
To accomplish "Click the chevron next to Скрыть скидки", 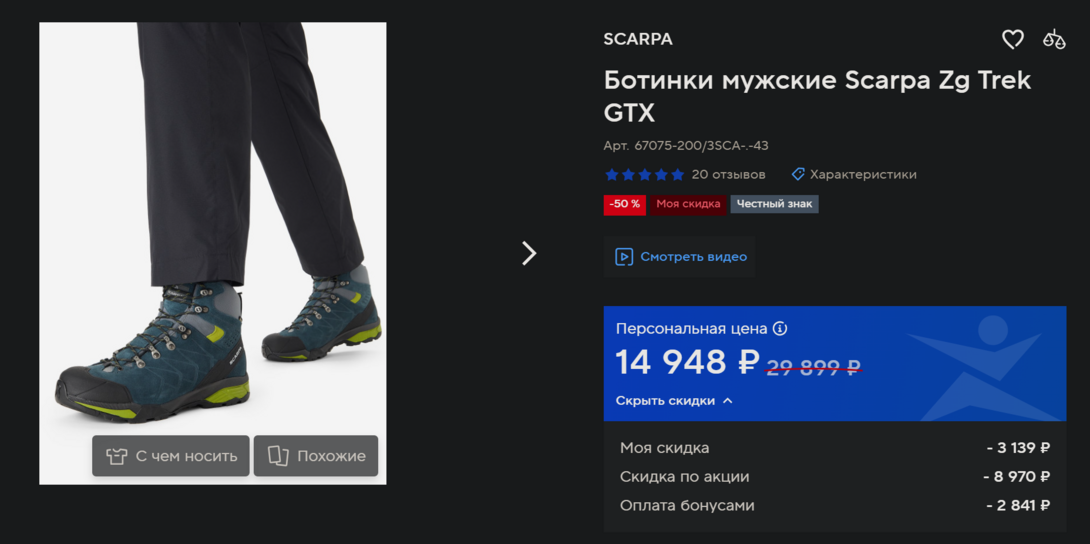I will [x=727, y=401].
